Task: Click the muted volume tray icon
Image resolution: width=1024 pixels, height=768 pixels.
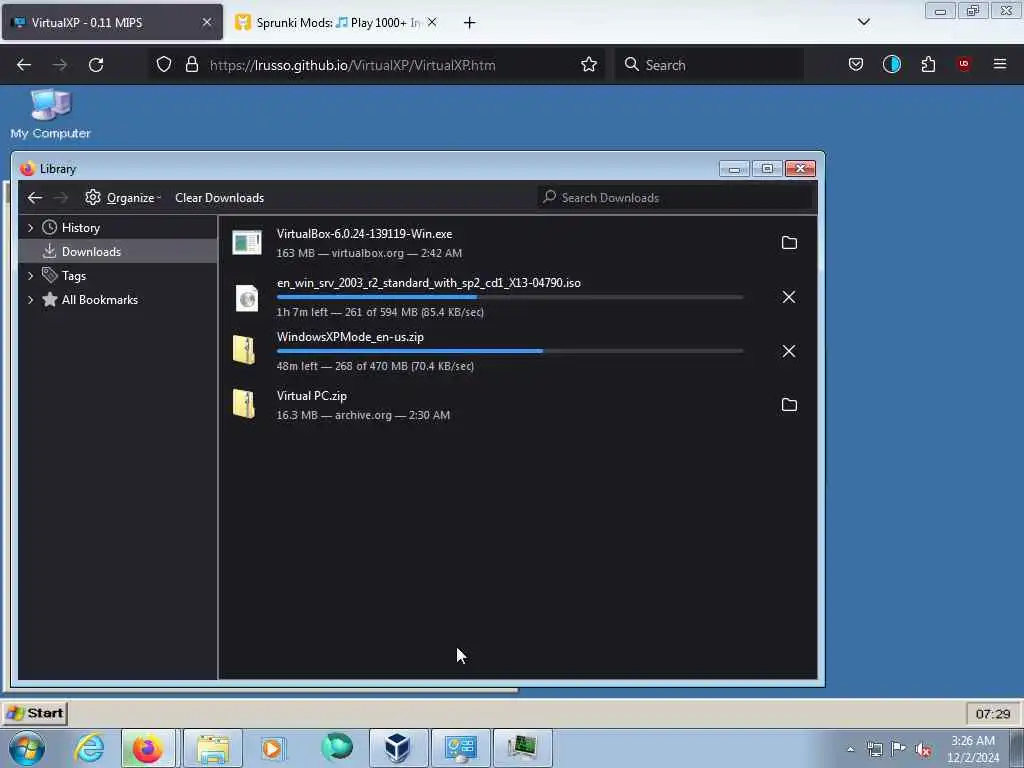Action: [x=923, y=750]
